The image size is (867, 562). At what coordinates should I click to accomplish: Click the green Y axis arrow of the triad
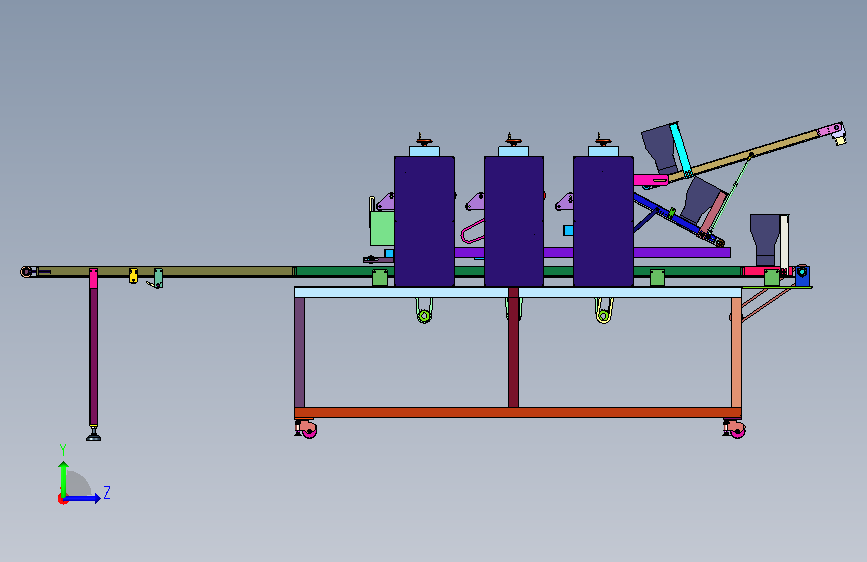[64, 478]
